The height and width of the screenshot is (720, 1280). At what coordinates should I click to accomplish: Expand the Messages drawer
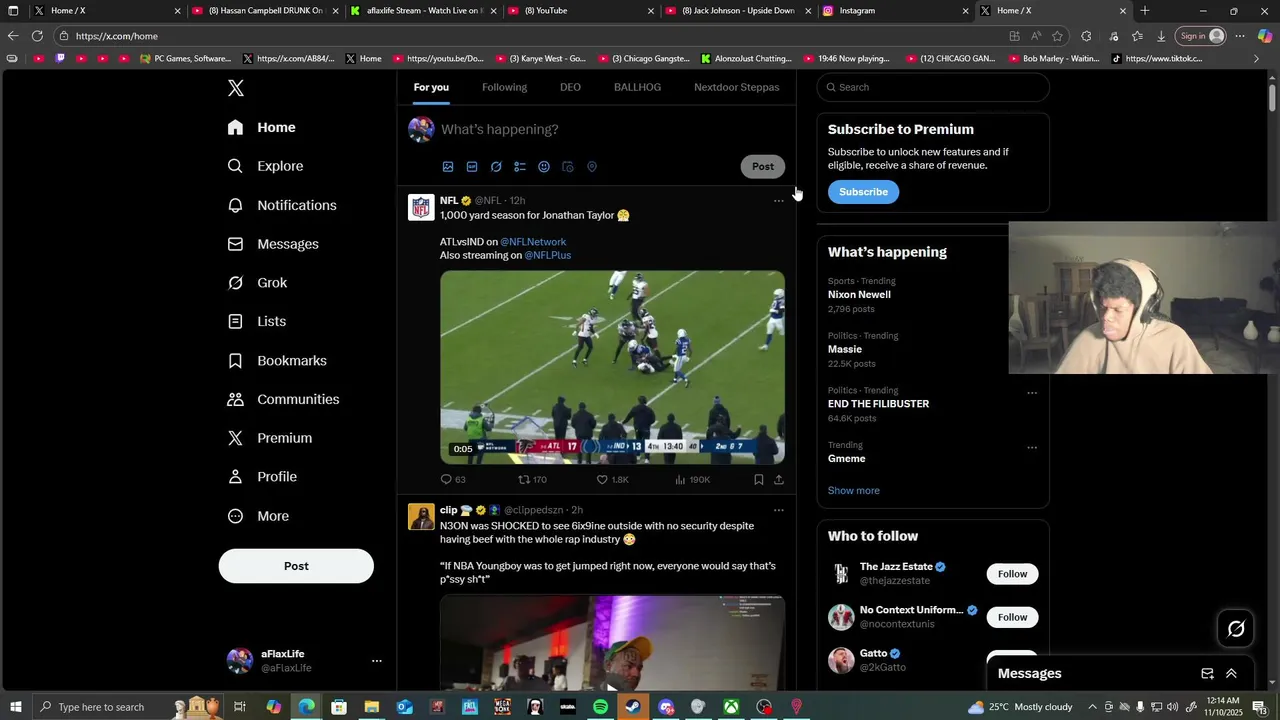pos(1231,674)
